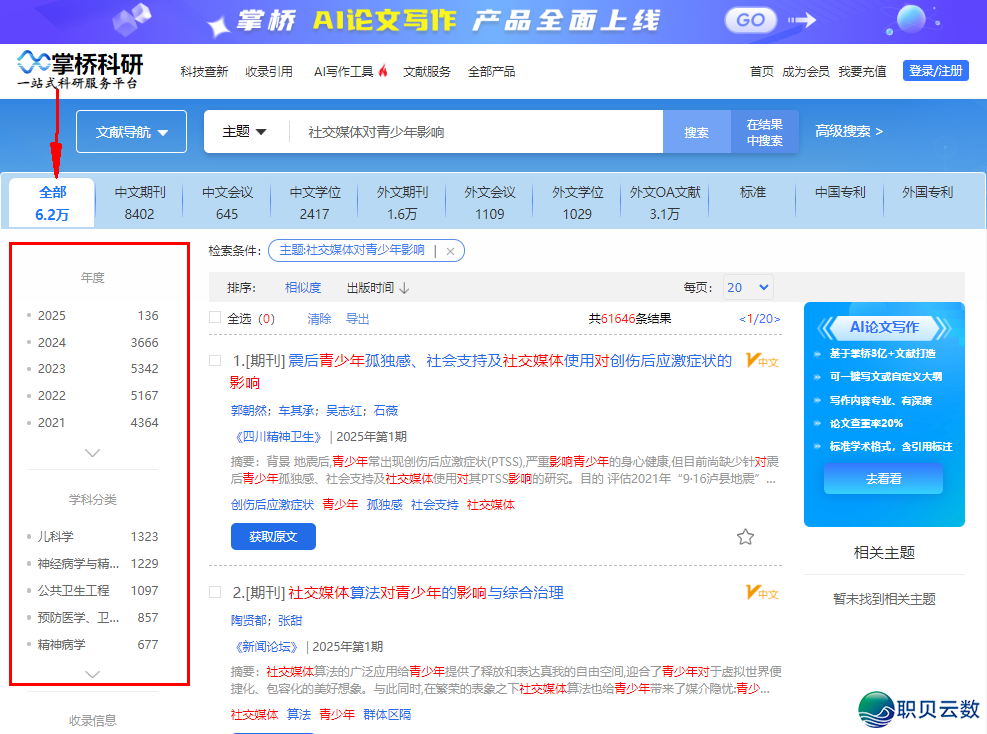This screenshot has height=734, width=987.
Task: Remove the 主题 search condition tag
Action: coord(450,251)
